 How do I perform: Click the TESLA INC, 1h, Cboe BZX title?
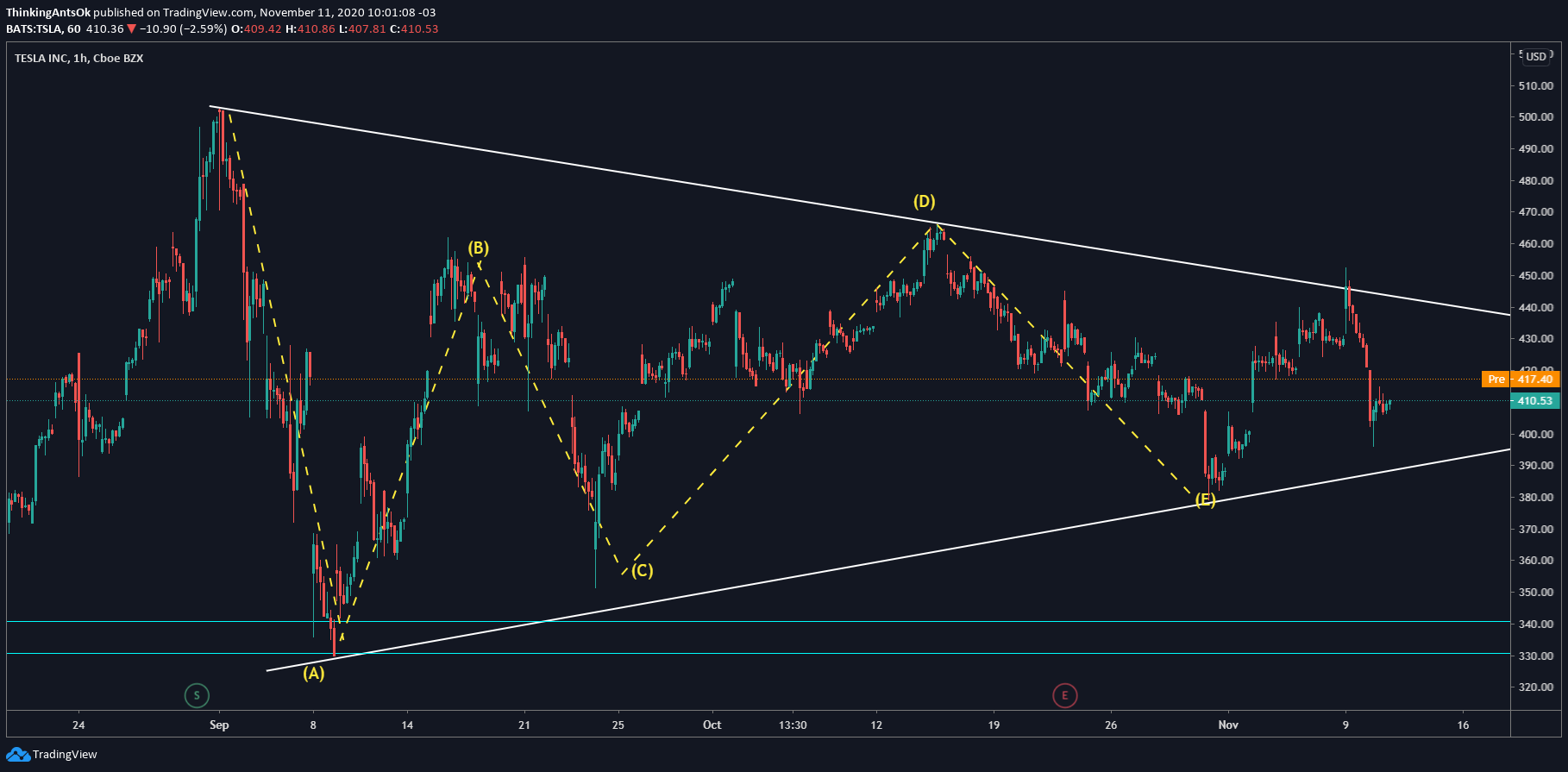pos(79,59)
